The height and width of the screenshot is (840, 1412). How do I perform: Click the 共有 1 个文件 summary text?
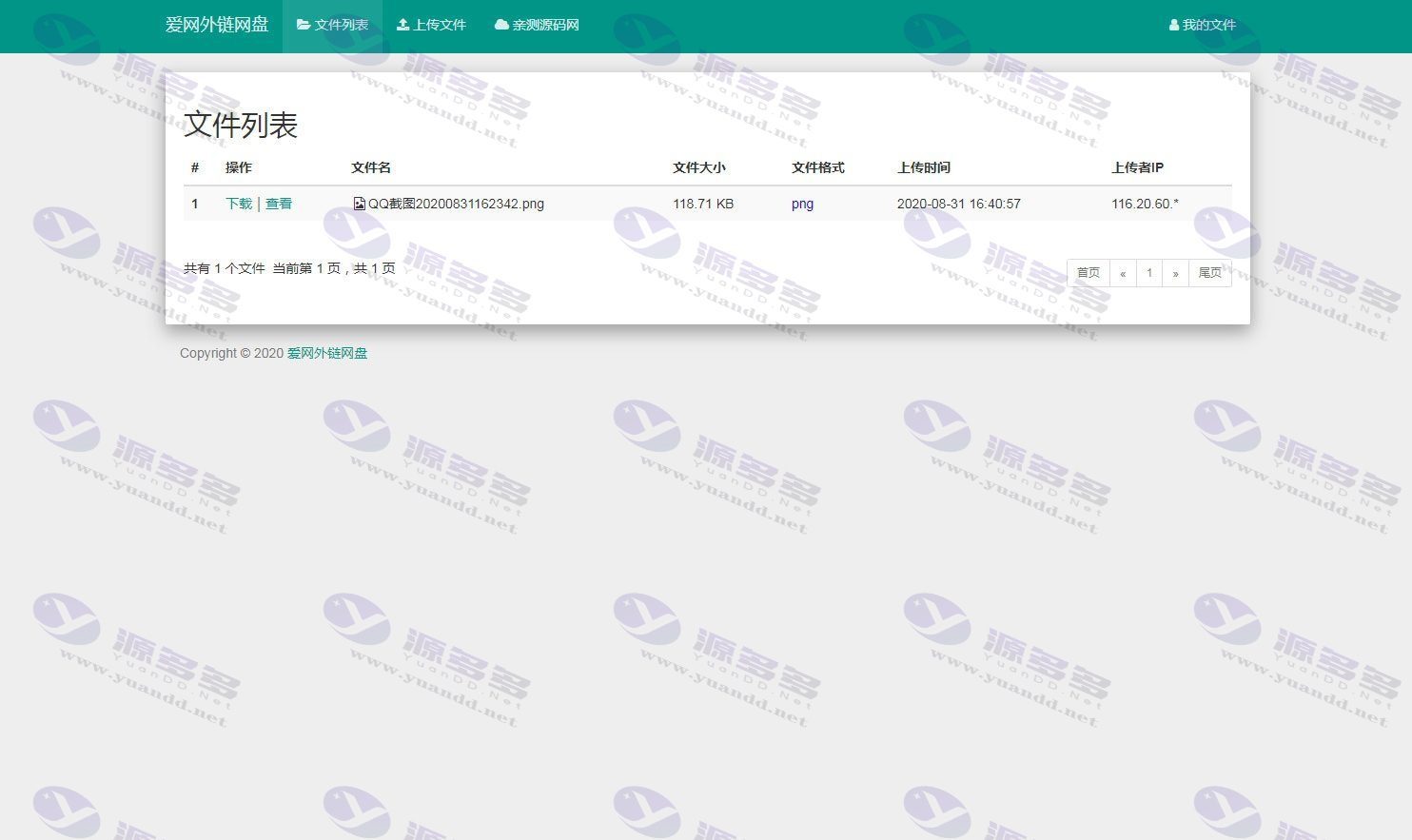click(x=225, y=268)
